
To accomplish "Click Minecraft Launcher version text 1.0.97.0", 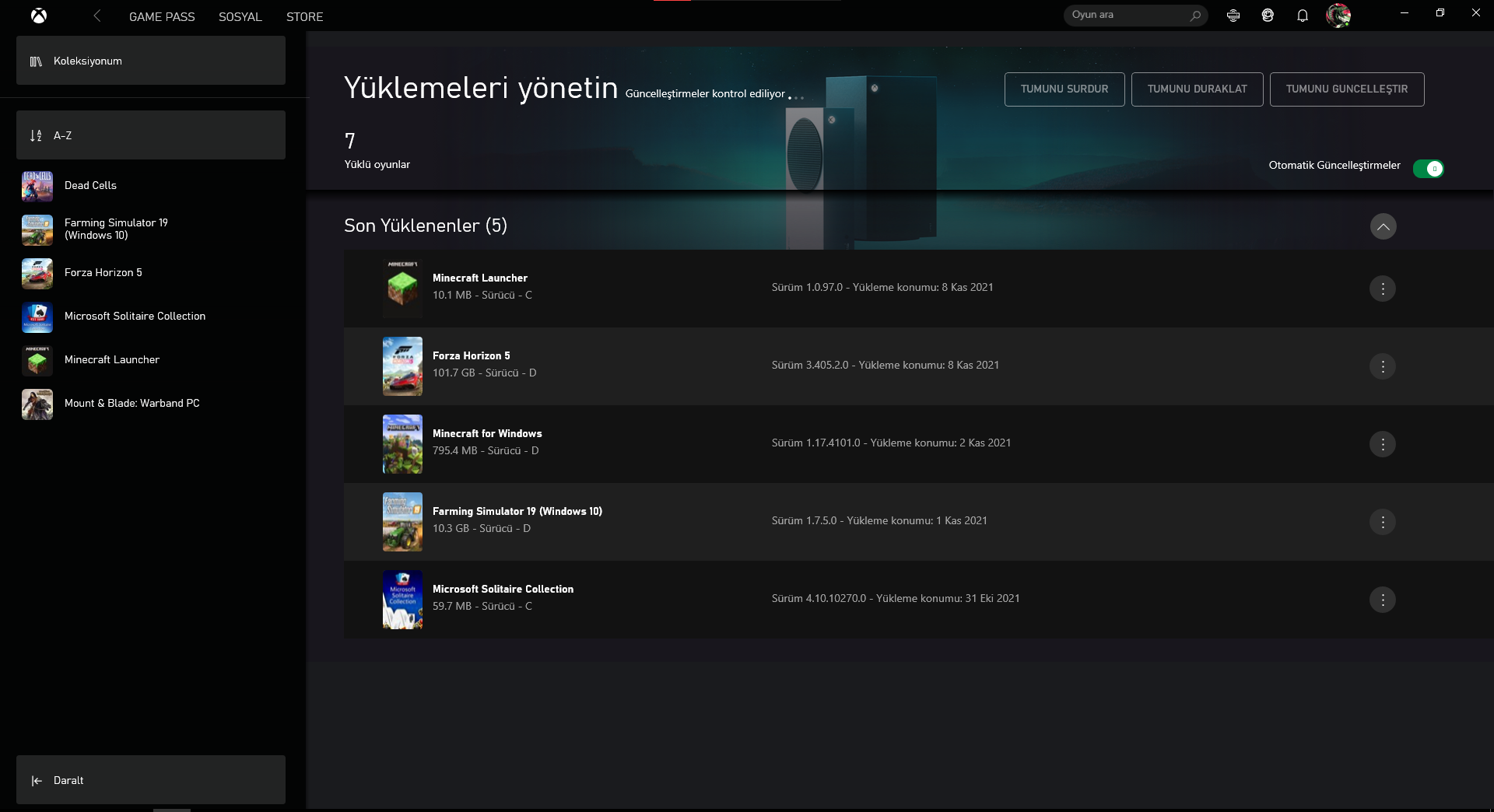I will click(882, 287).
